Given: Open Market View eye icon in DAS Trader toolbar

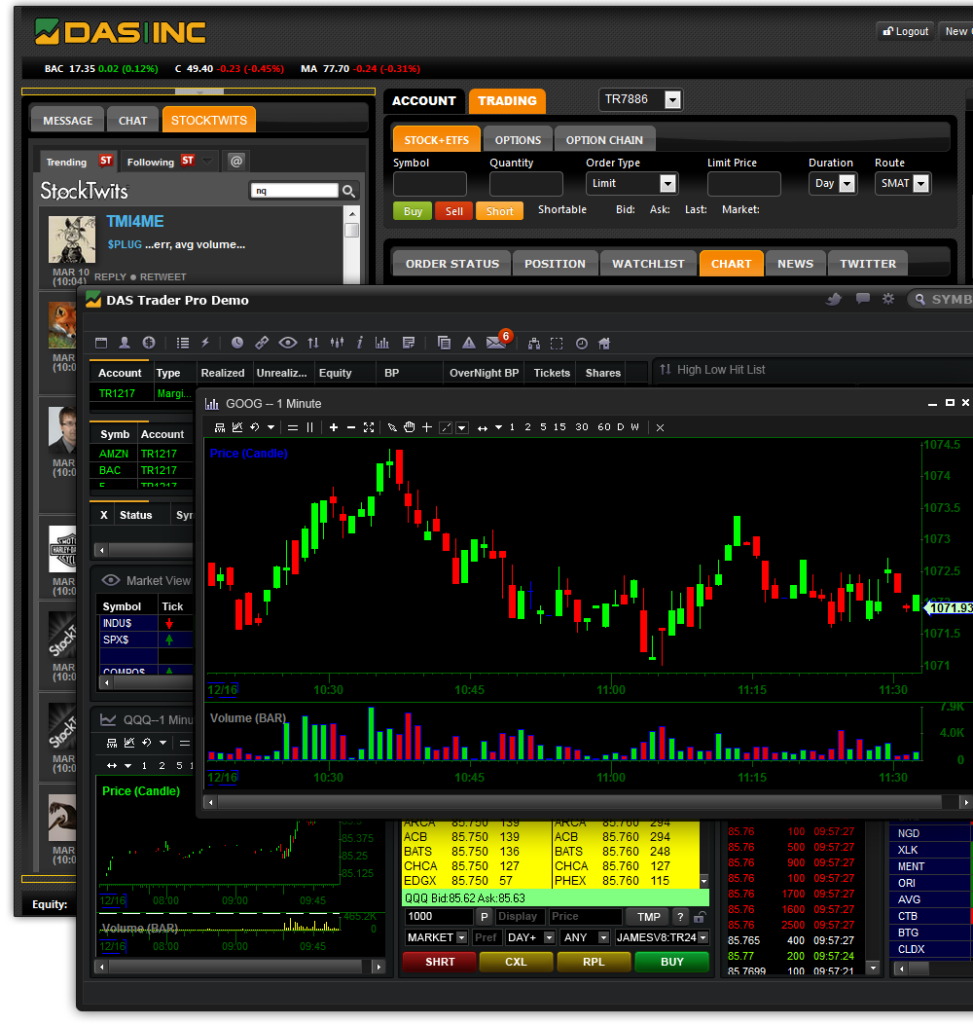Looking at the screenshot, I should [x=287, y=343].
